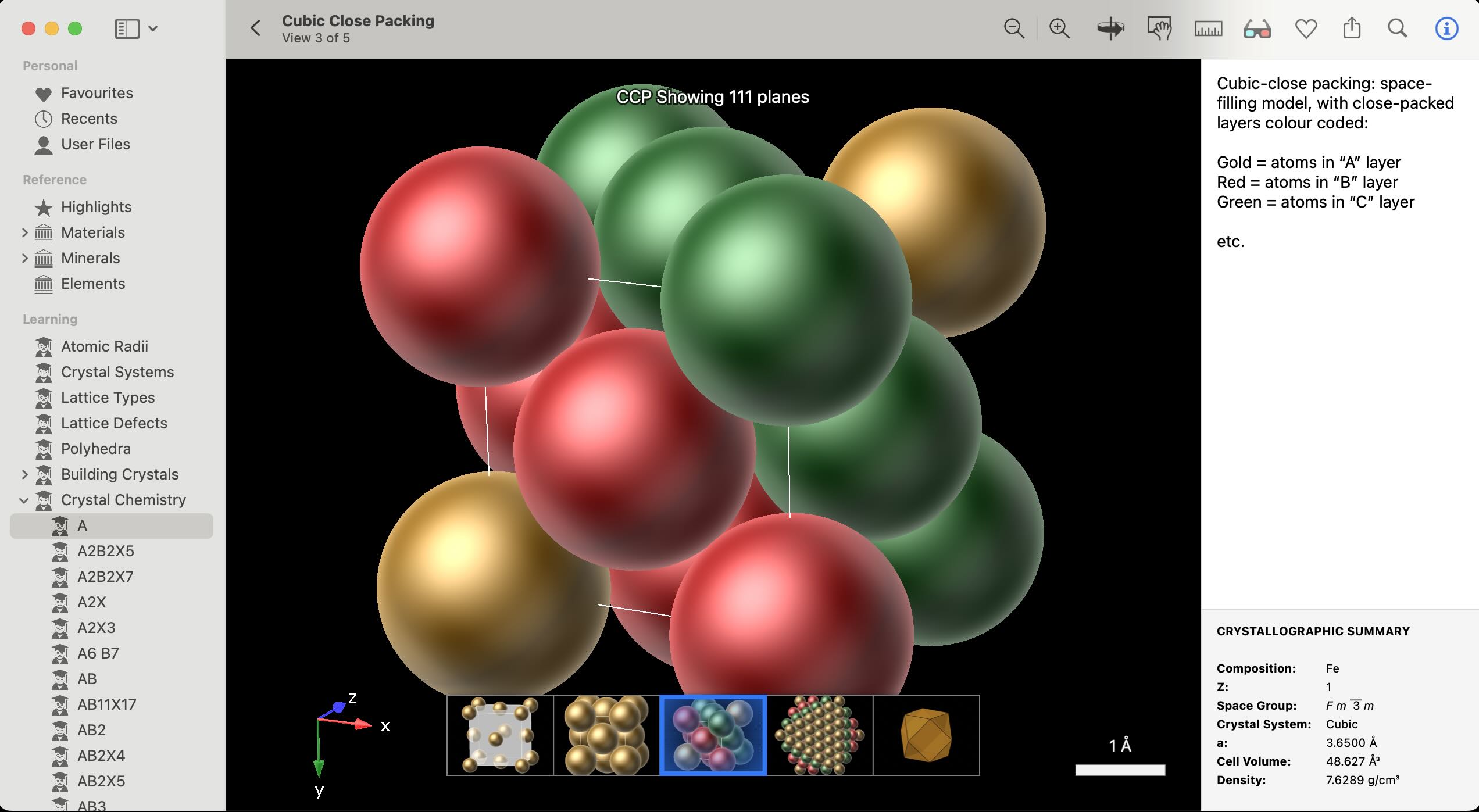The height and width of the screenshot is (812, 1479).
Task: Click the Share icon in the toolbar
Action: click(1352, 28)
